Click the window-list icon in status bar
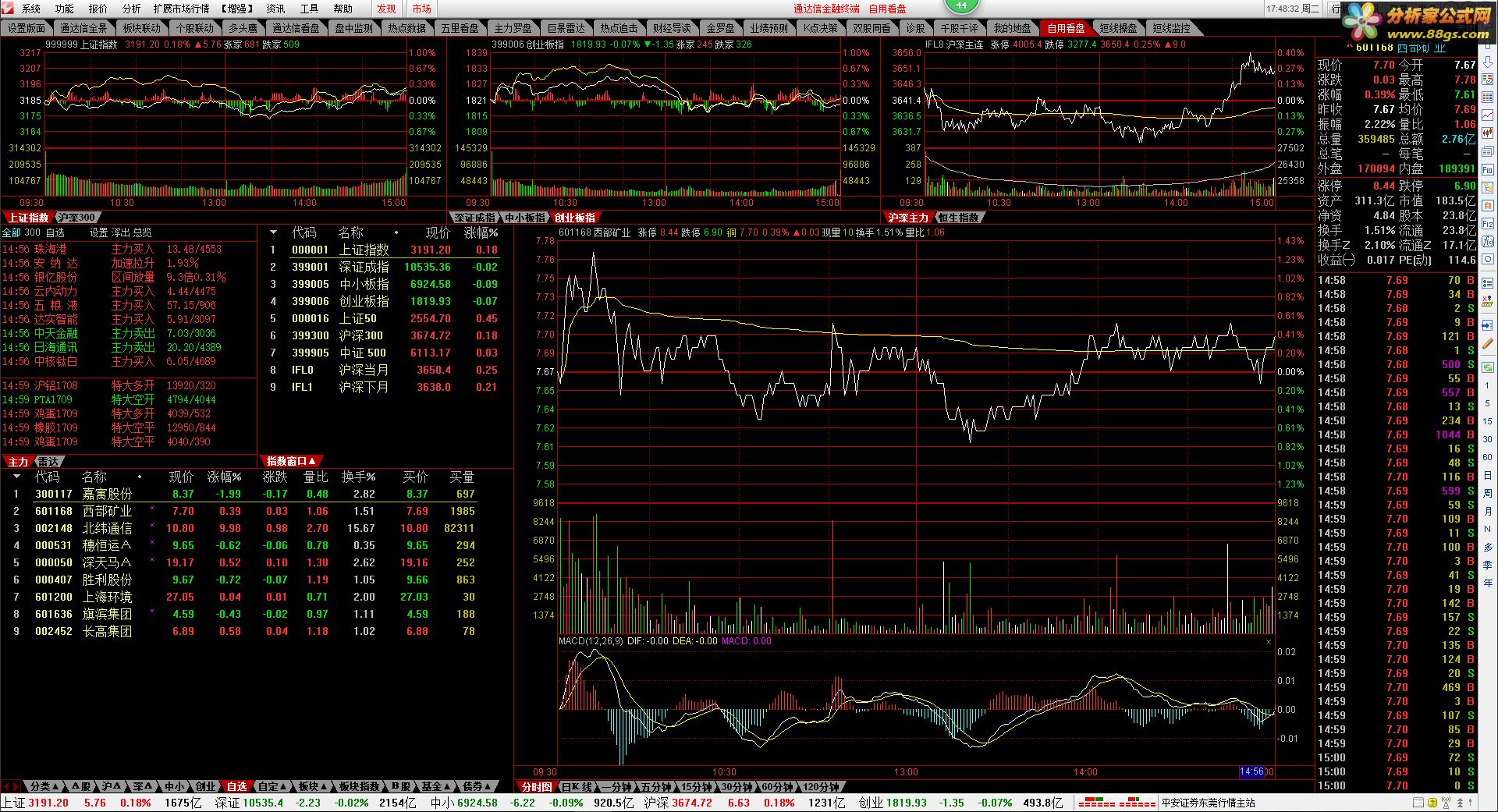 1418,802
